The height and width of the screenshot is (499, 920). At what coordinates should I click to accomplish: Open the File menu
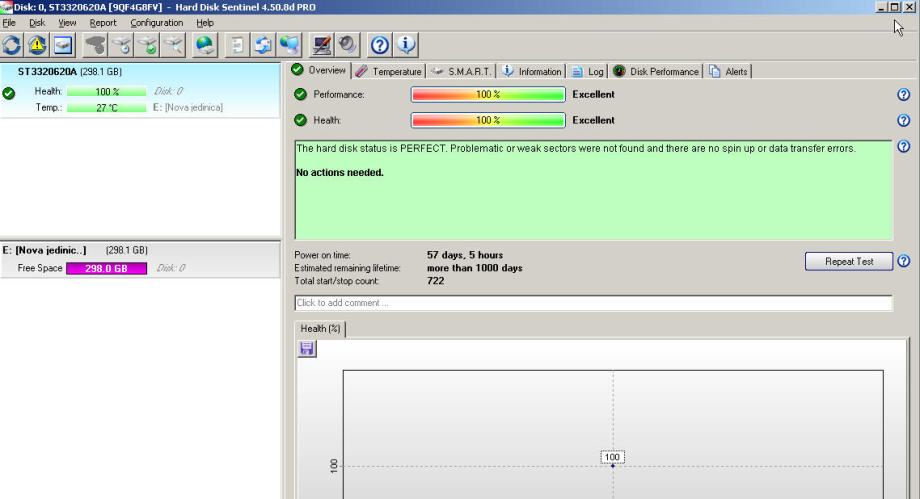(9, 23)
